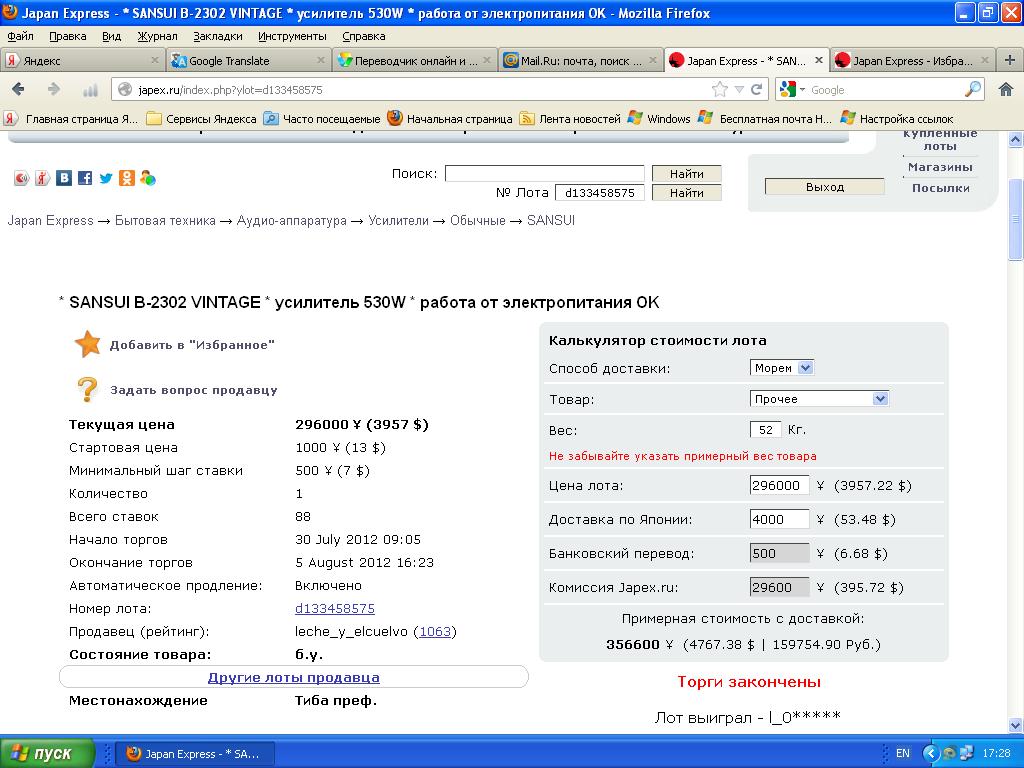Screen dimensions: 1024x768
Task: Click the Windows пуск start button
Action: pos(48,754)
